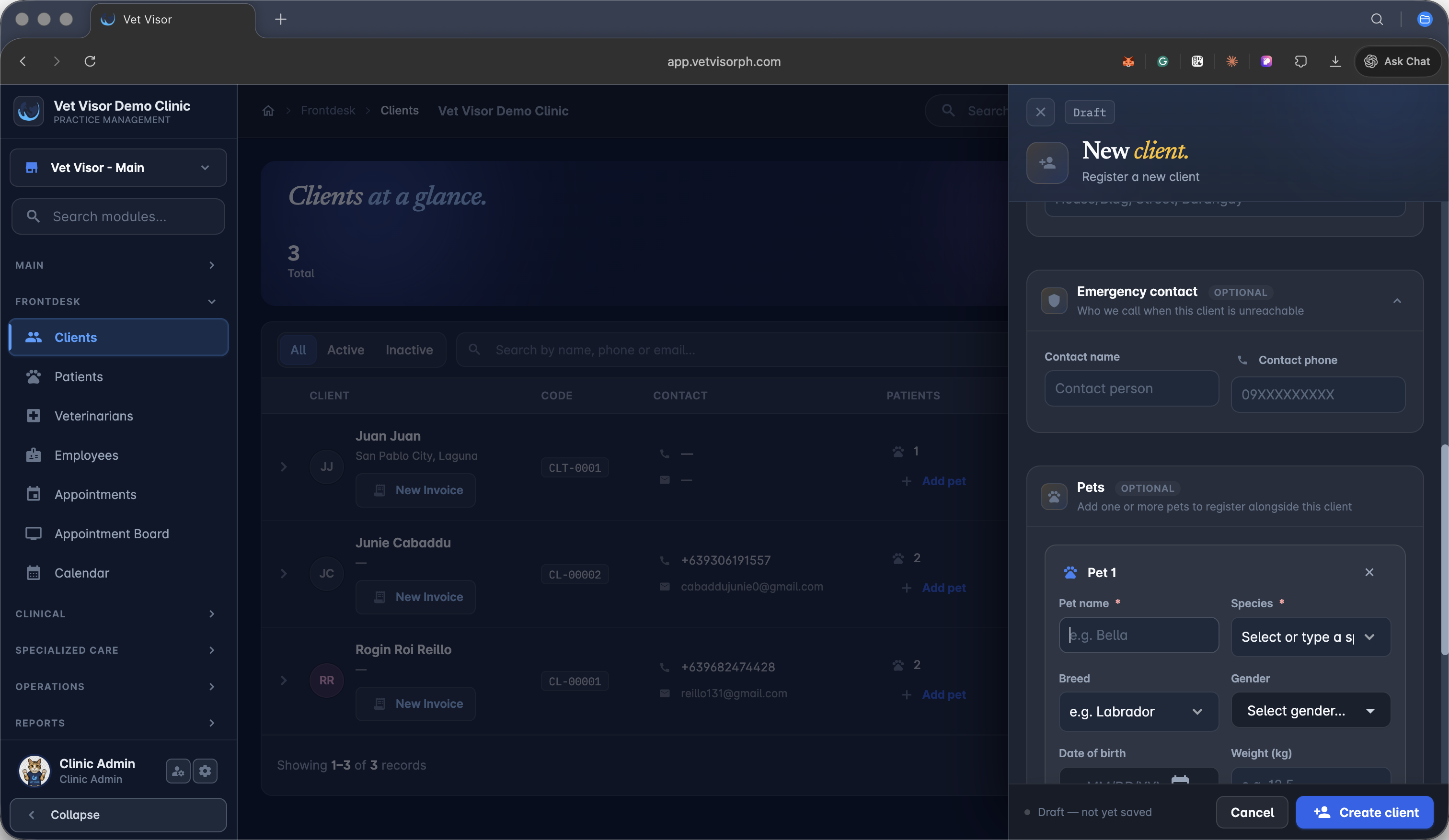Open Appointments in the sidebar
This screenshot has height=840, width=1449.
(x=118, y=494)
